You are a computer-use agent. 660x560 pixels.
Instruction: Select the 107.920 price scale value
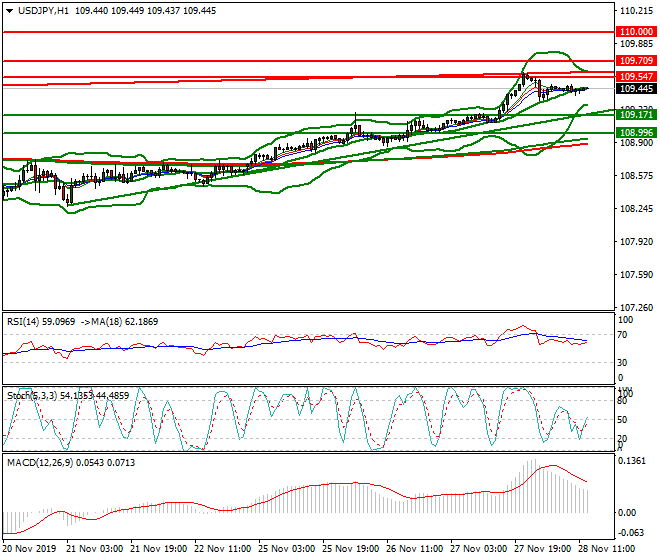click(x=636, y=242)
